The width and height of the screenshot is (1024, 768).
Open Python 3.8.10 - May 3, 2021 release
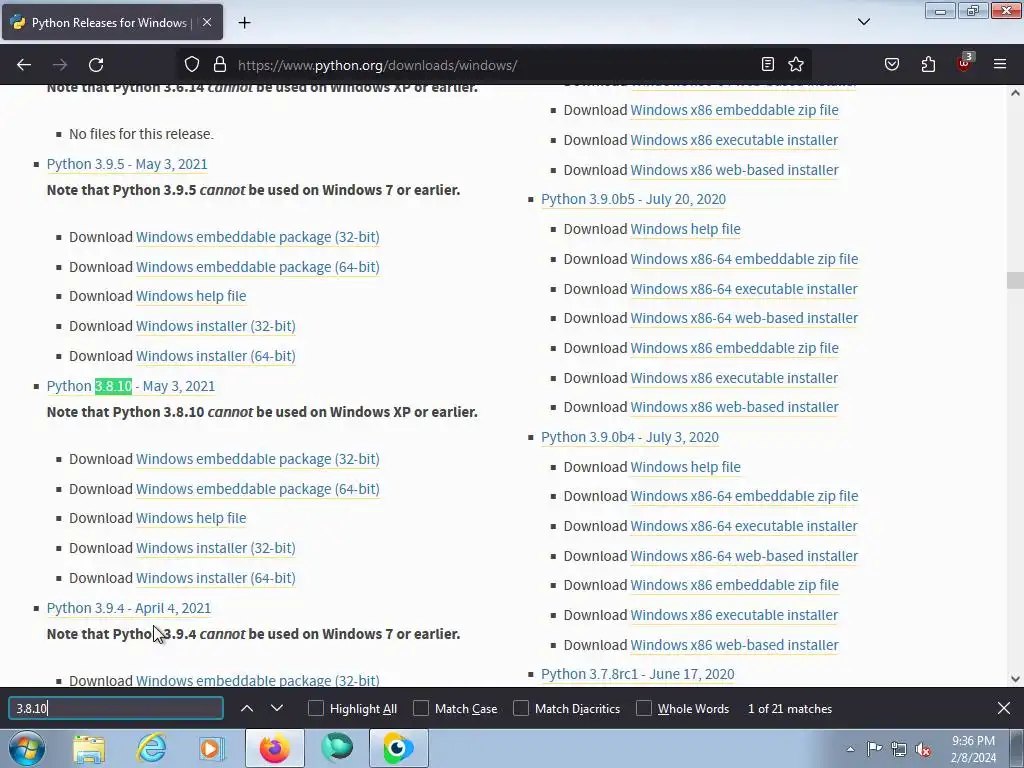[x=131, y=386]
